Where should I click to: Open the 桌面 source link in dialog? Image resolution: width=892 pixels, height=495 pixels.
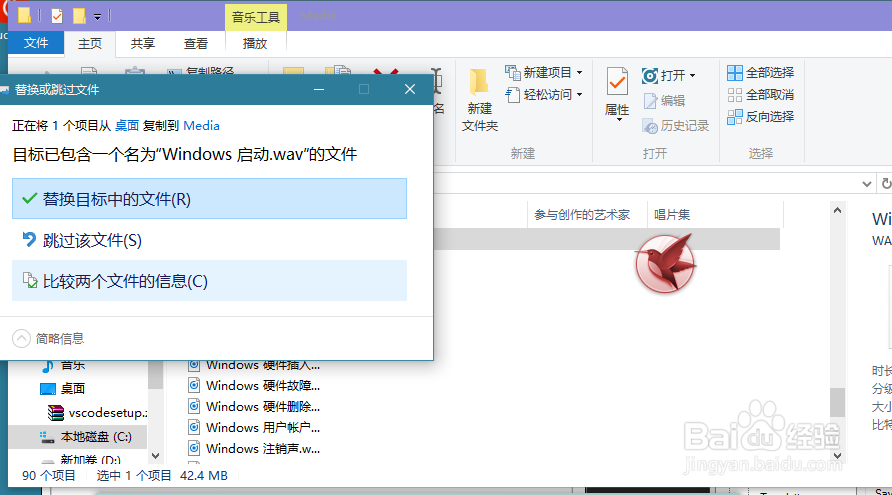tap(127, 126)
